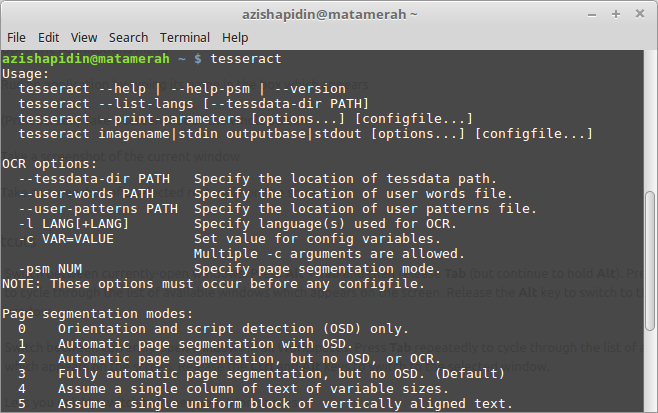Click the typed tesseract command at prompt
The height and width of the screenshot is (413, 658).
pos(246,60)
